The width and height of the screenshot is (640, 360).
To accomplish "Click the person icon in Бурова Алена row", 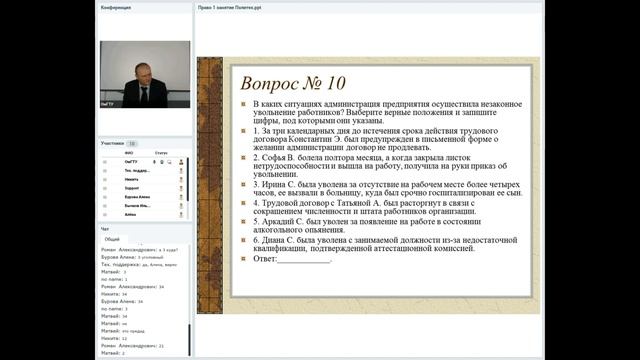I will click(x=181, y=197).
